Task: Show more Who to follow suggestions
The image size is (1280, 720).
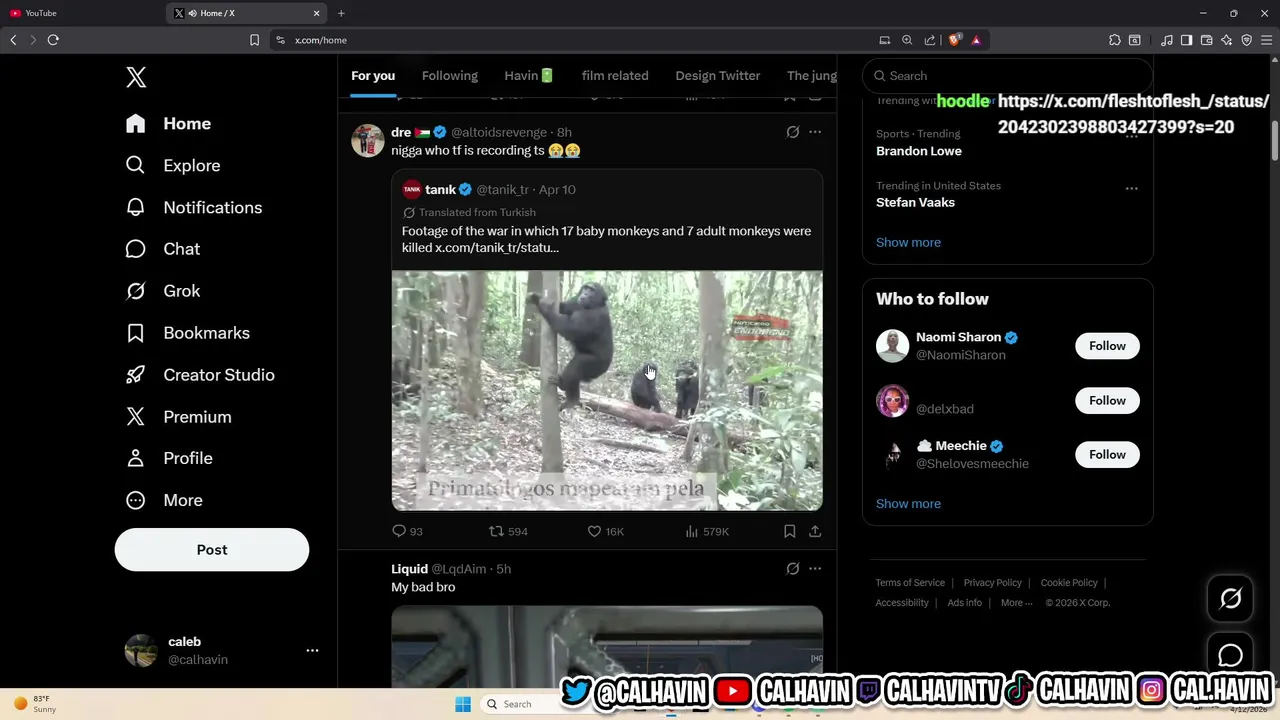Action: (908, 504)
